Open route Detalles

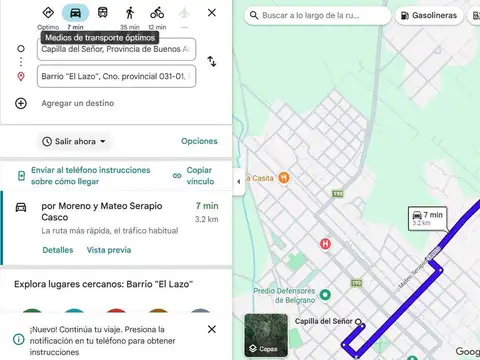(x=58, y=250)
